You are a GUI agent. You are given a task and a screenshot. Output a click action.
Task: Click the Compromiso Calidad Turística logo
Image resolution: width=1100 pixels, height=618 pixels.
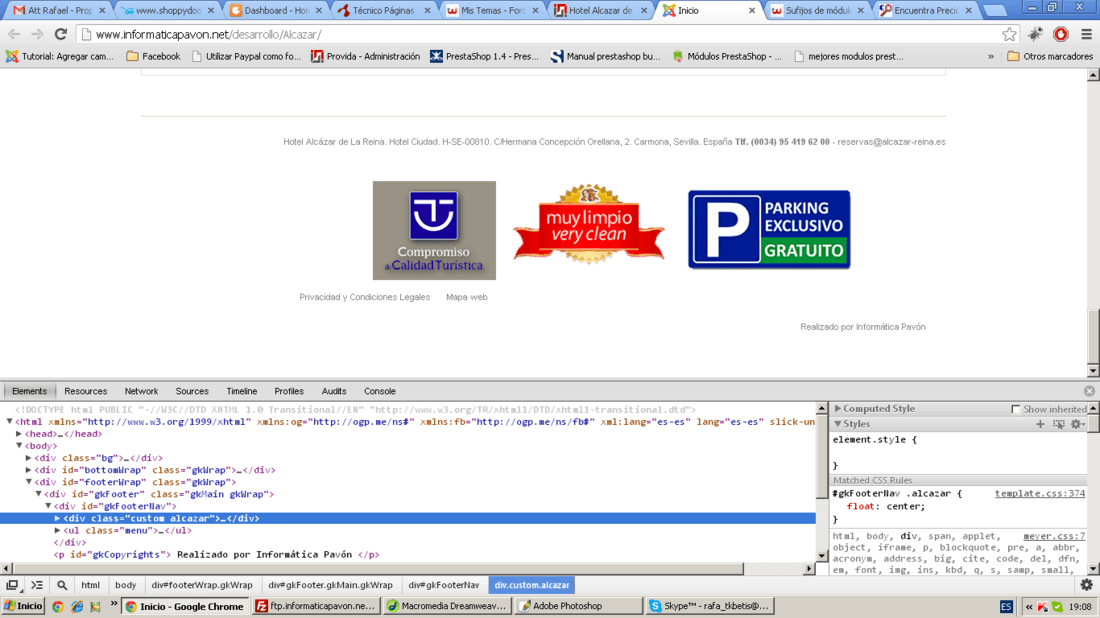[434, 231]
